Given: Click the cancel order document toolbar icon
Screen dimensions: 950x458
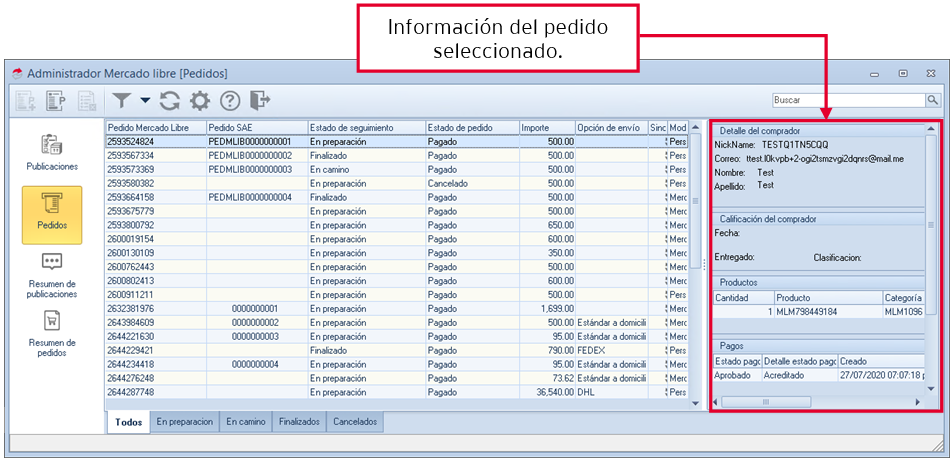Looking at the screenshot, I should coord(86,101).
